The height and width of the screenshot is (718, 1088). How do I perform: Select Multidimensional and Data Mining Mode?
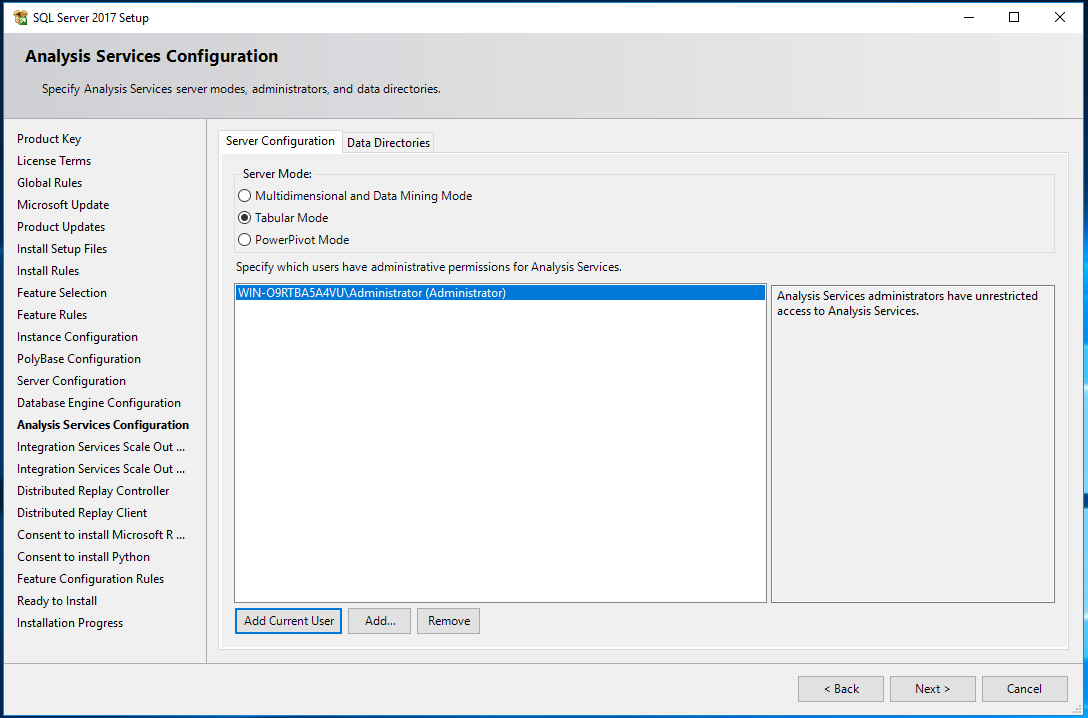coord(245,196)
